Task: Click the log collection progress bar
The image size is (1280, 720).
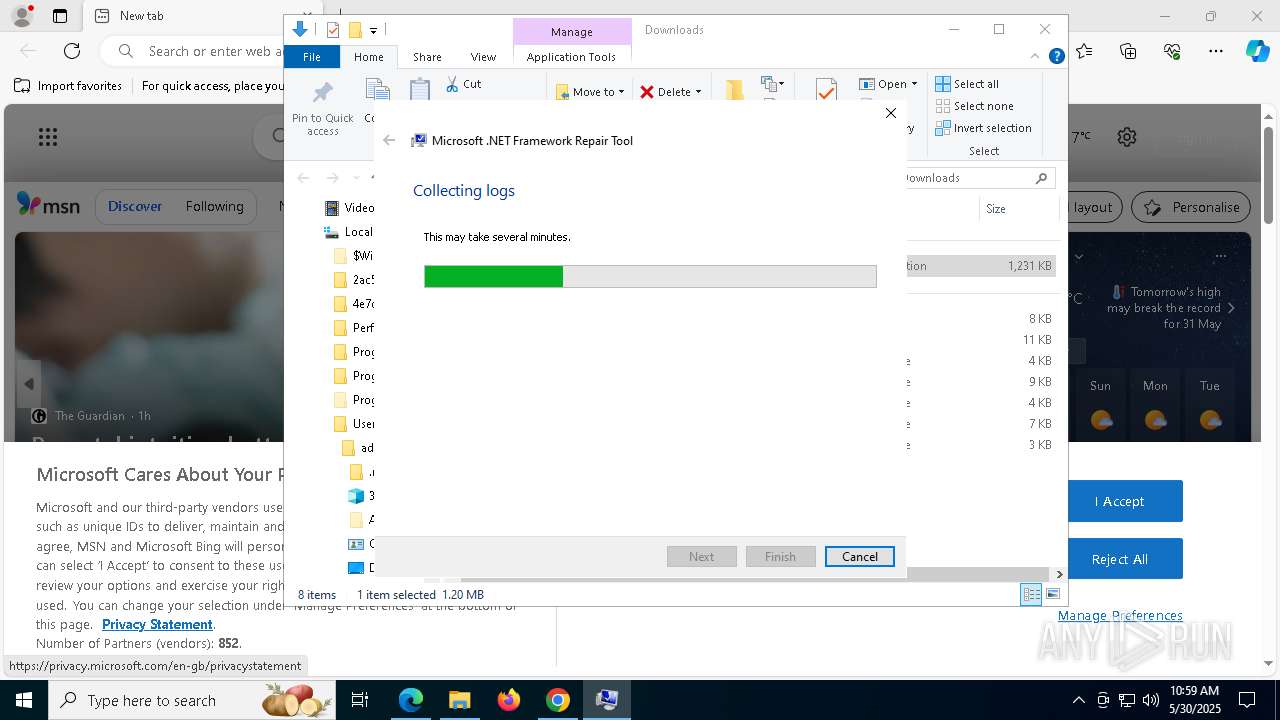Action: pos(650,276)
